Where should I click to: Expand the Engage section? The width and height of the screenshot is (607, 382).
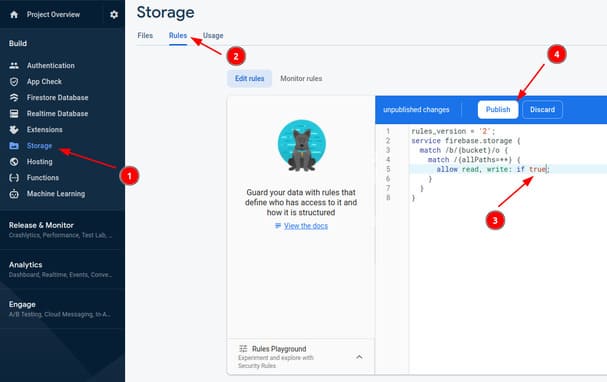62,309
